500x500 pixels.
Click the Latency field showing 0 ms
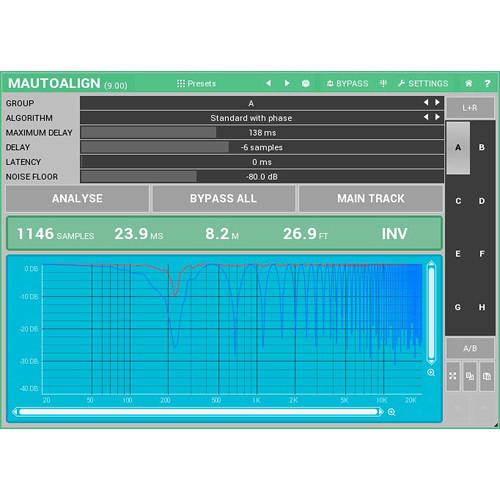click(x=262, y=162)
